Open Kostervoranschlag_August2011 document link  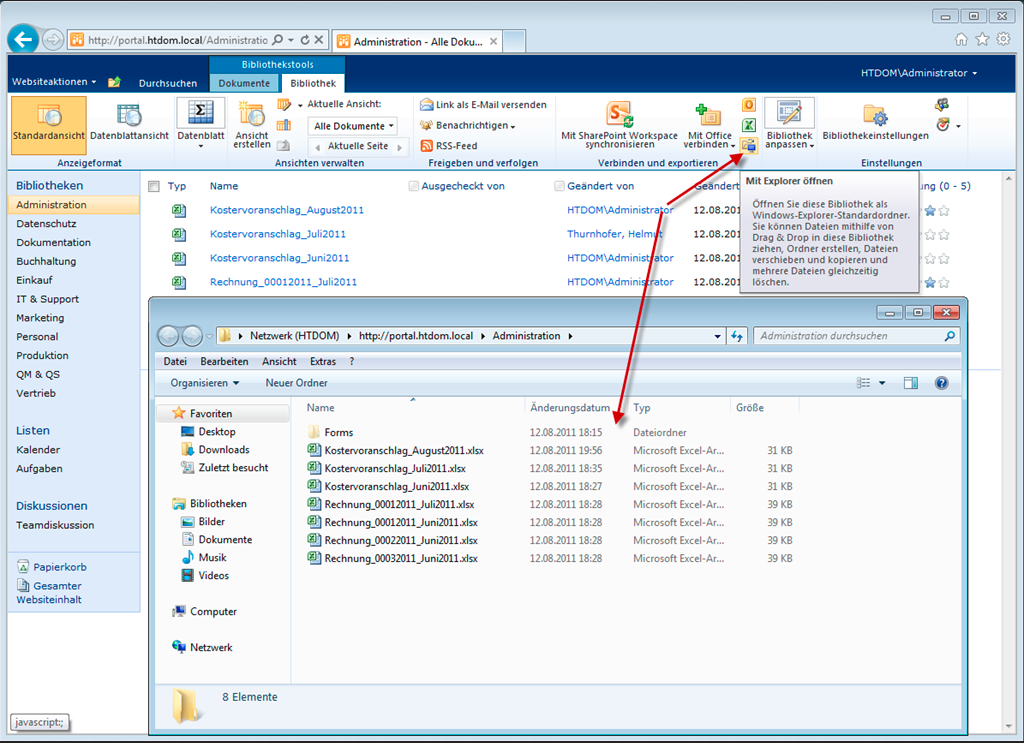point(287,210)
